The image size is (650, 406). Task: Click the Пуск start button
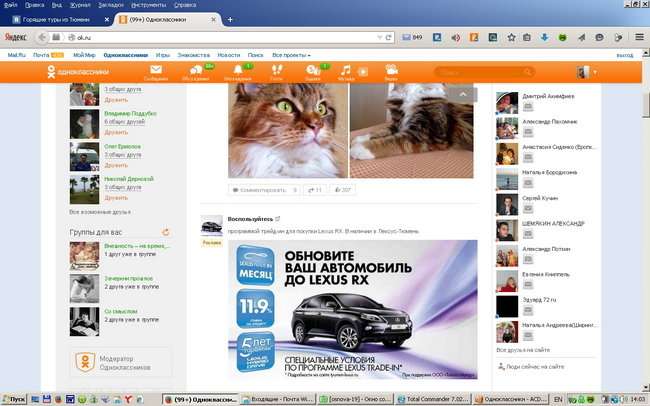[x=14, y=399]
